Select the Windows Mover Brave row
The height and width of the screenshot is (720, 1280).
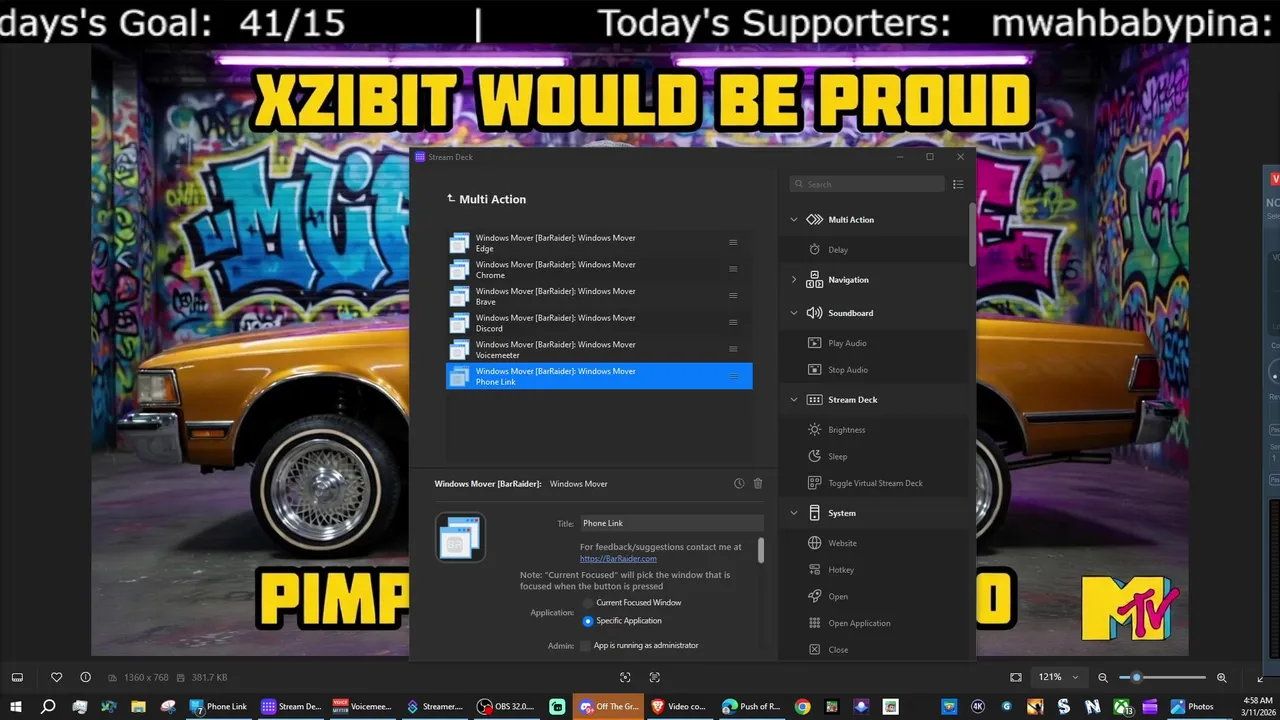pos(599,296)
